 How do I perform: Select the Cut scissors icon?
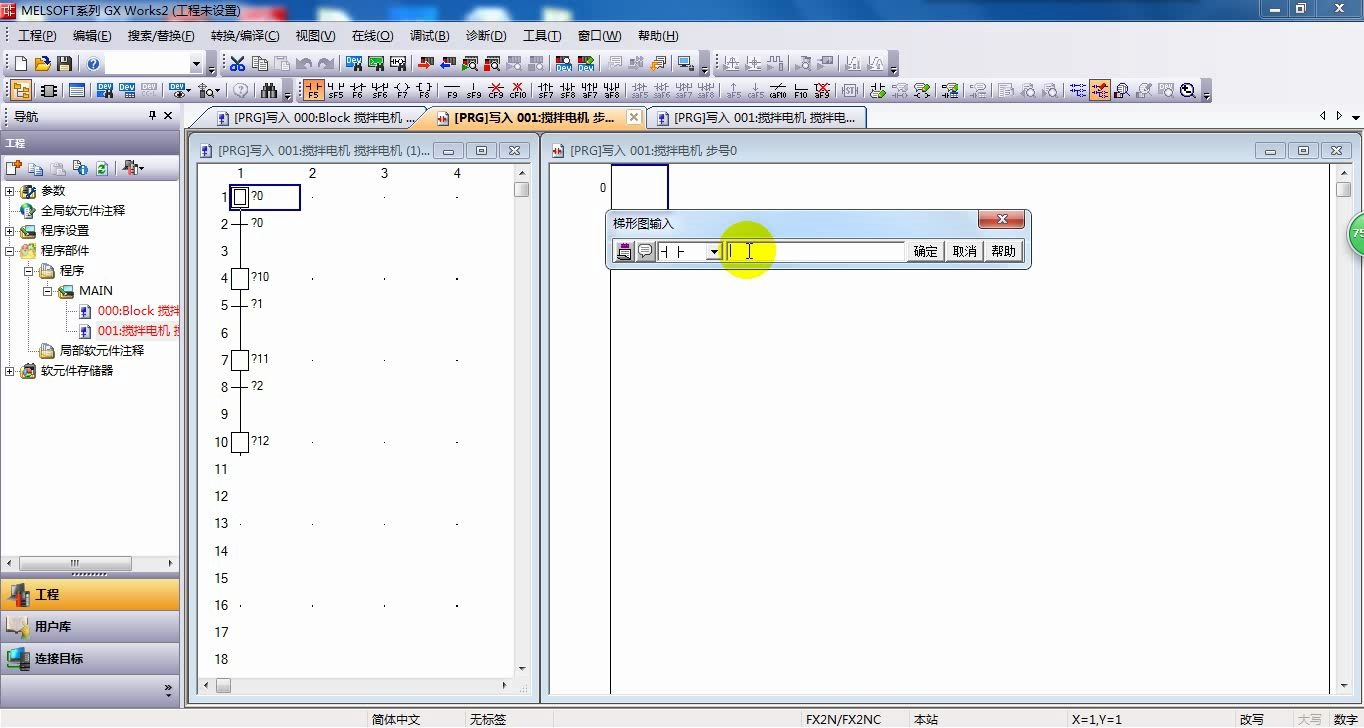click(237, 63)
